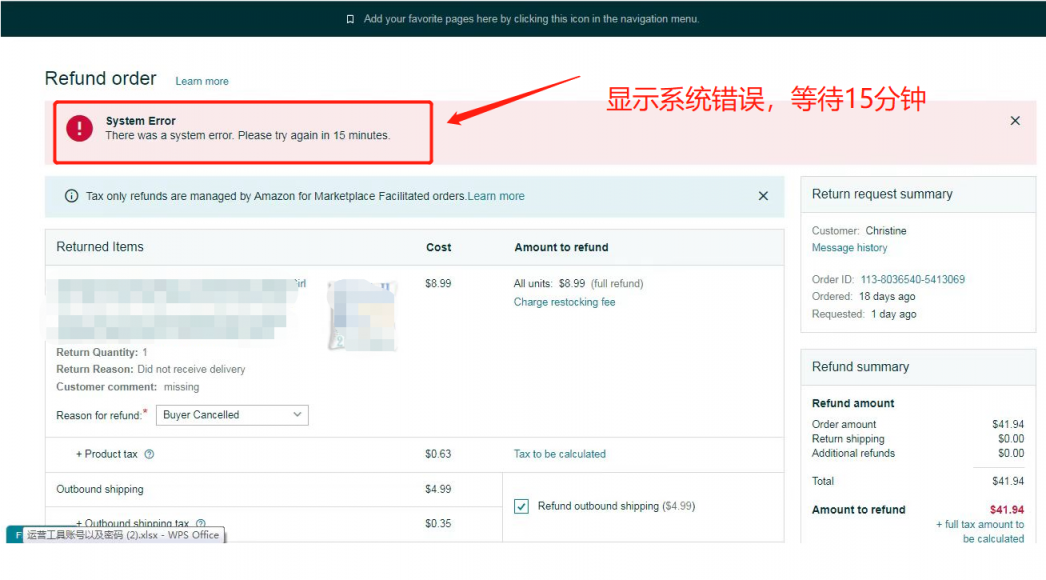This screenshot has width=1046, height=580.
Task: Click the bookmark icon in the top bar
Action: click(350, 19)
